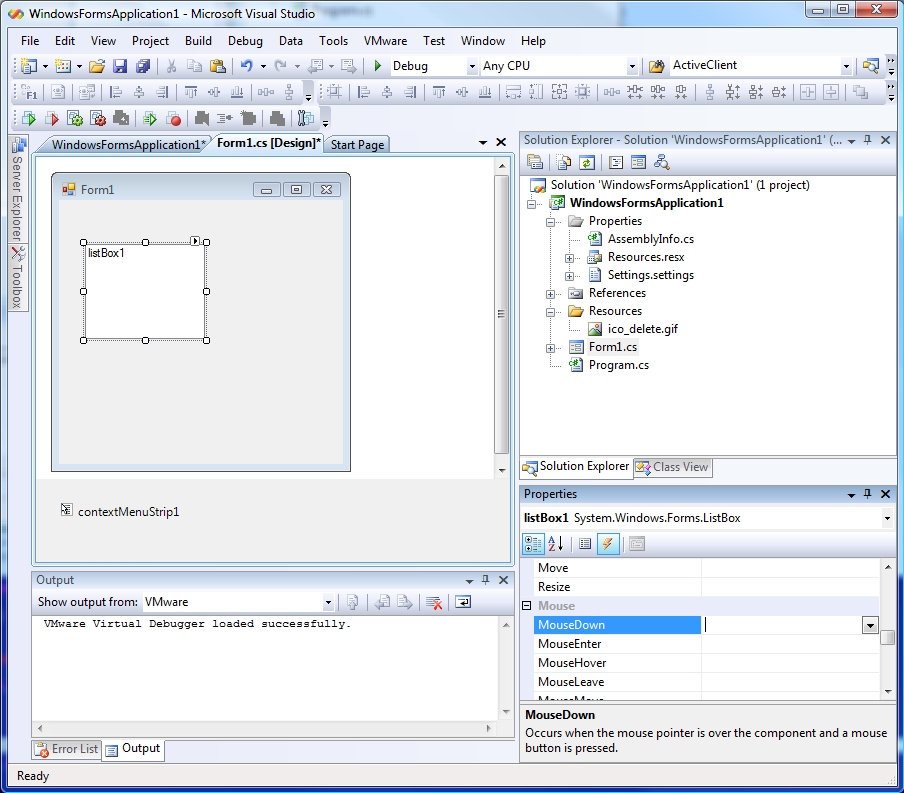Open the Debug configuration dropdown

click(472, 66)
